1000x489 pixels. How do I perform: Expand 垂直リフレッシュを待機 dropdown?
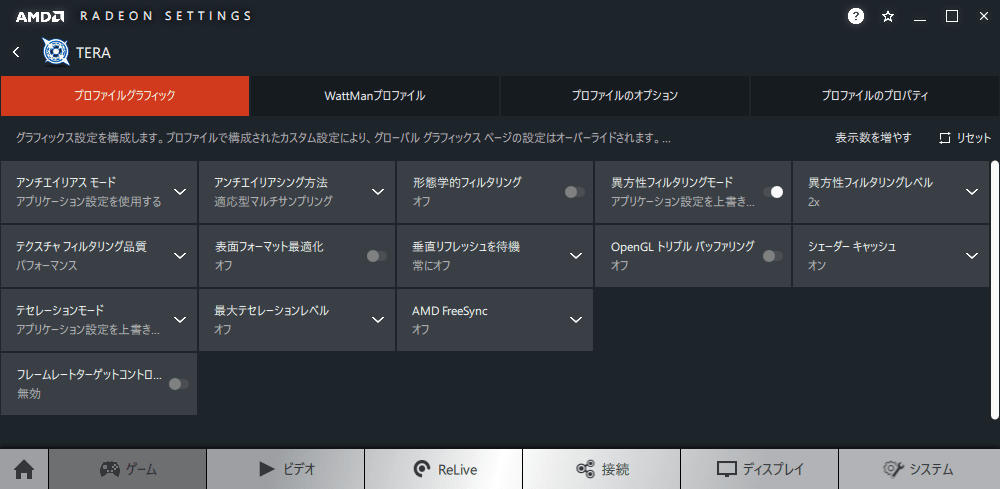(576, 256)
